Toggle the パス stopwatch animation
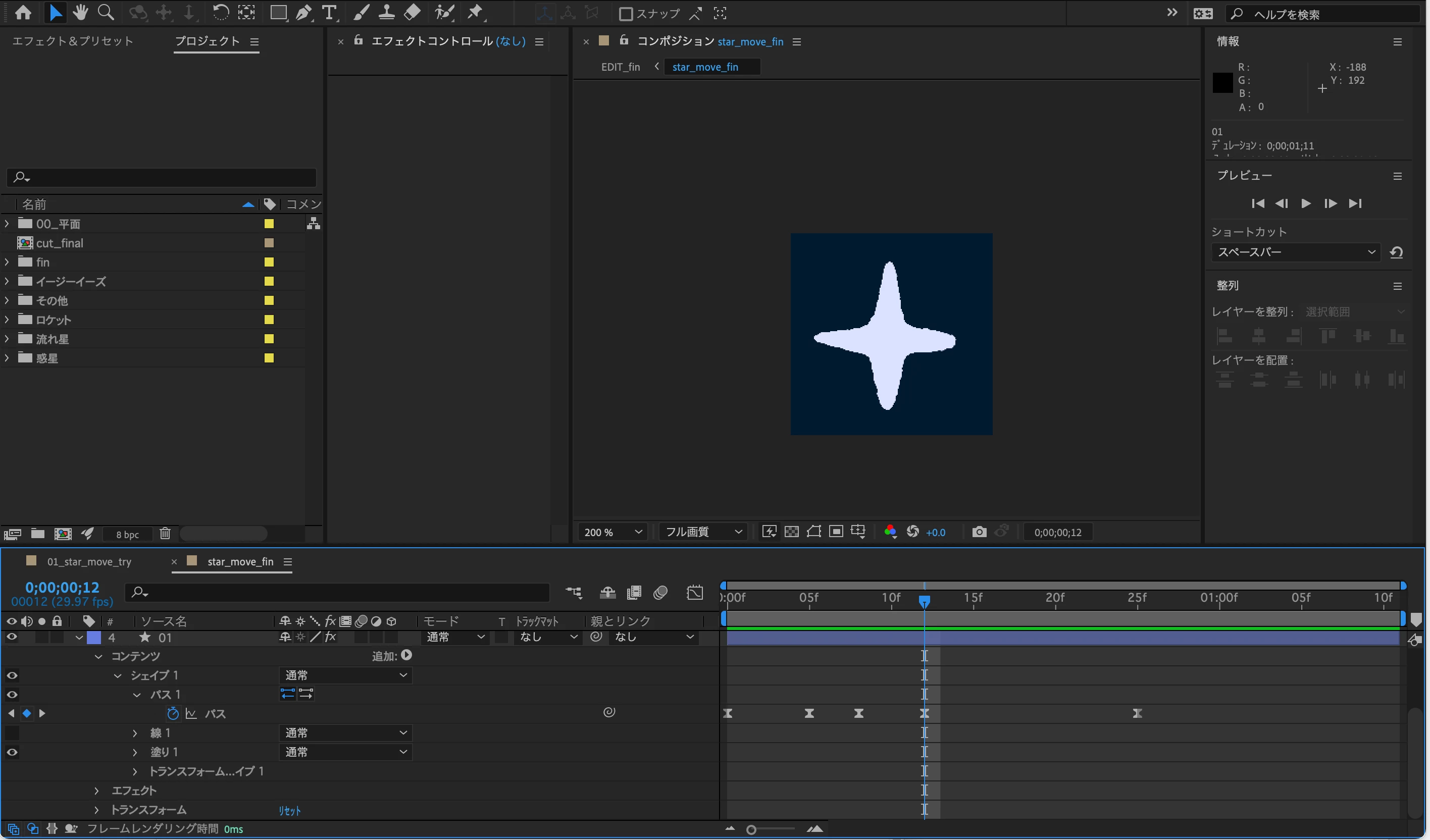The height and width of the screenshot is (840, 1430). pyautogui.click(x=173, y=713)
